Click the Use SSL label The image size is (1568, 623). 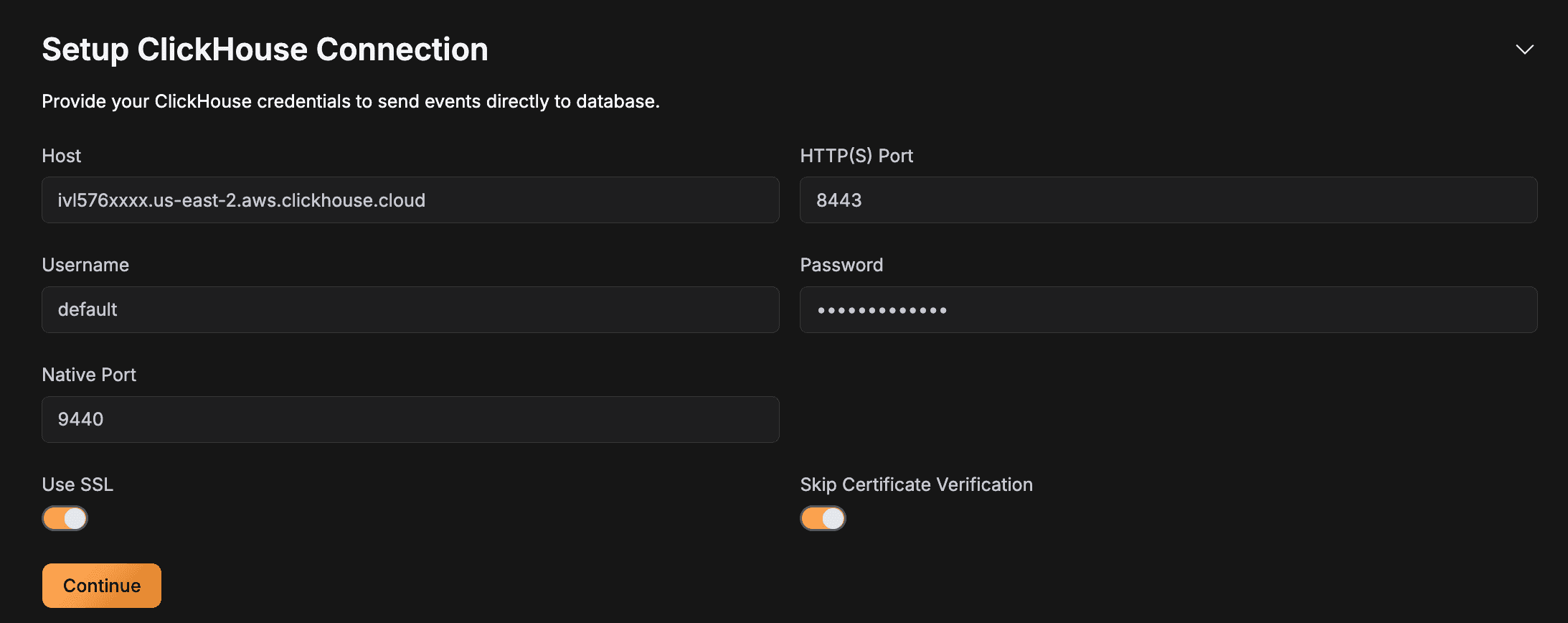[x=77, y=484]
